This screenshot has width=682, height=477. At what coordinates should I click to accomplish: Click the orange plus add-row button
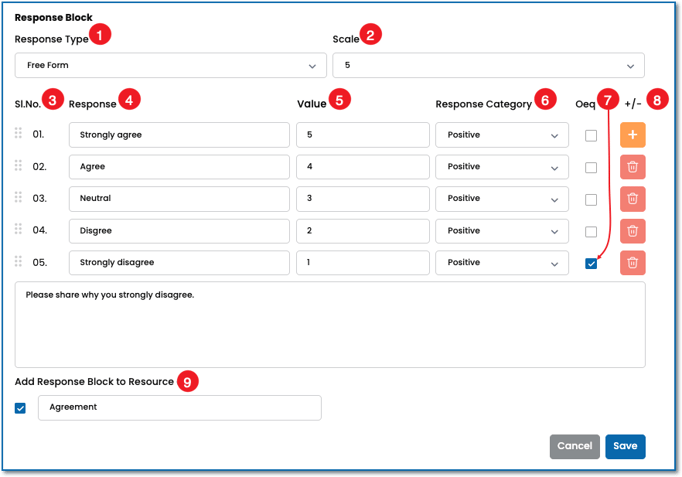tap(632, 135)
